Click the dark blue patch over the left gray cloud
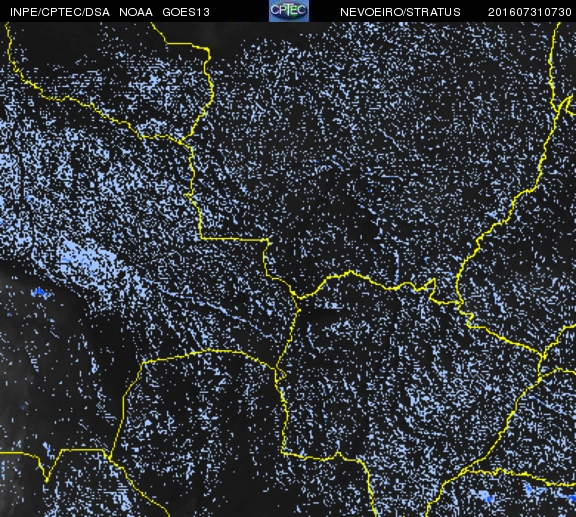 point(39,292)
